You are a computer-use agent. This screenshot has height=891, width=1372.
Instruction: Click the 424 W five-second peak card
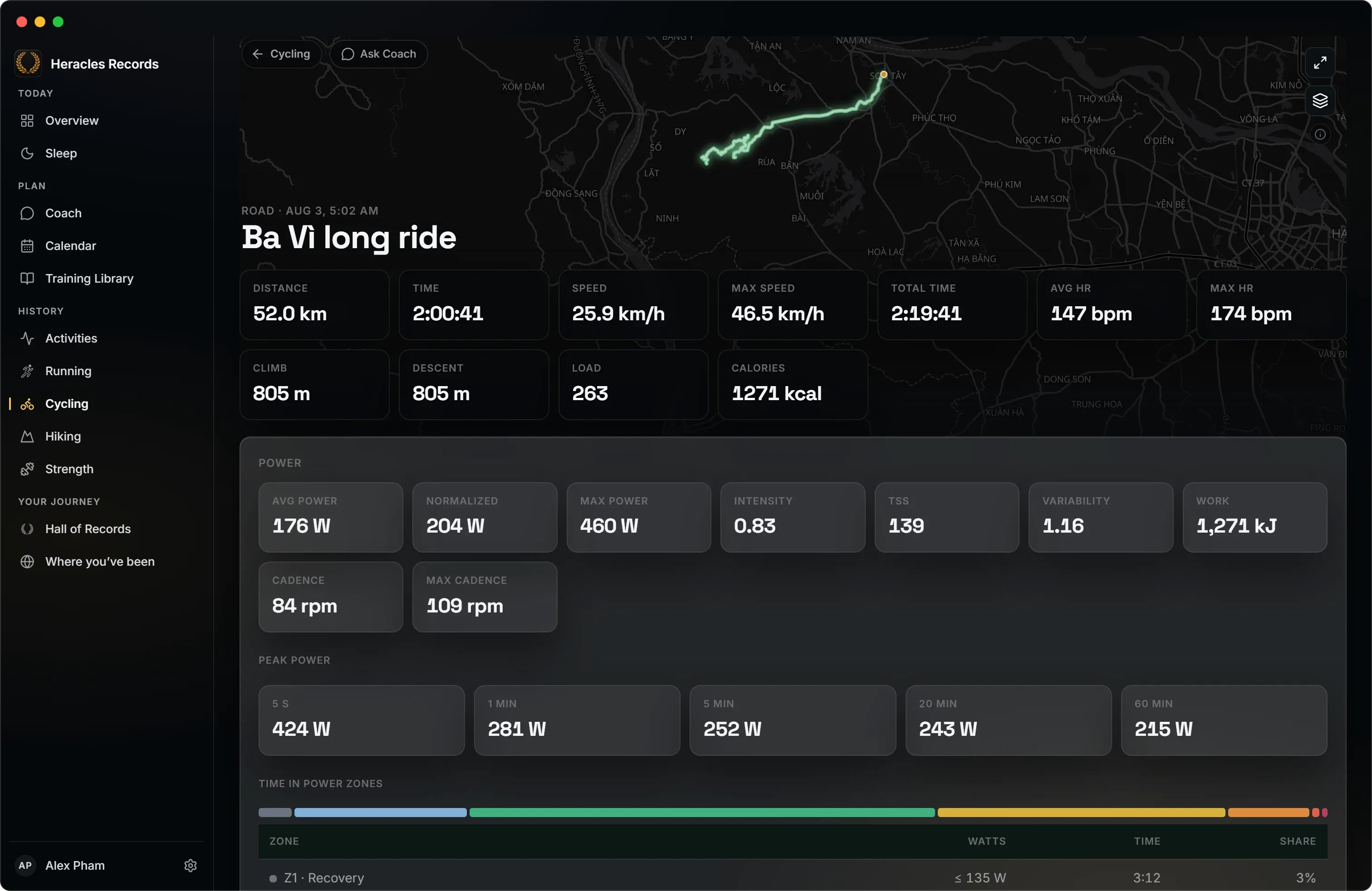click(x=362, y=720)
